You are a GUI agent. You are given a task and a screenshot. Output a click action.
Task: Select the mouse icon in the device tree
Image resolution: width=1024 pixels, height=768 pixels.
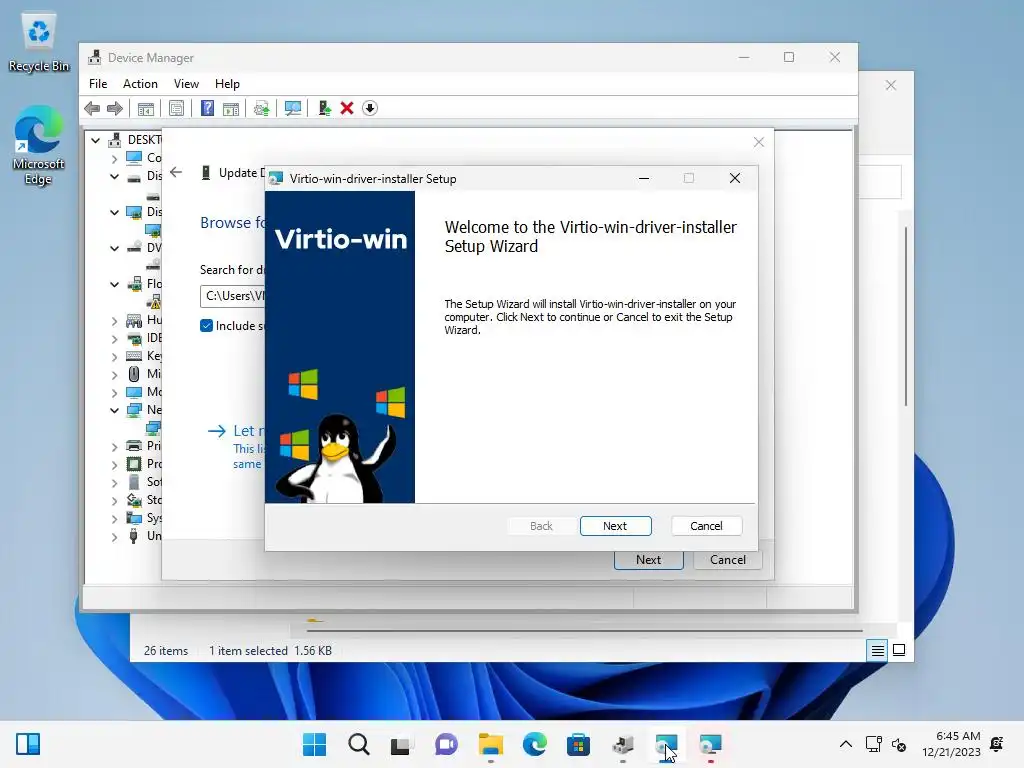[134, 374]
